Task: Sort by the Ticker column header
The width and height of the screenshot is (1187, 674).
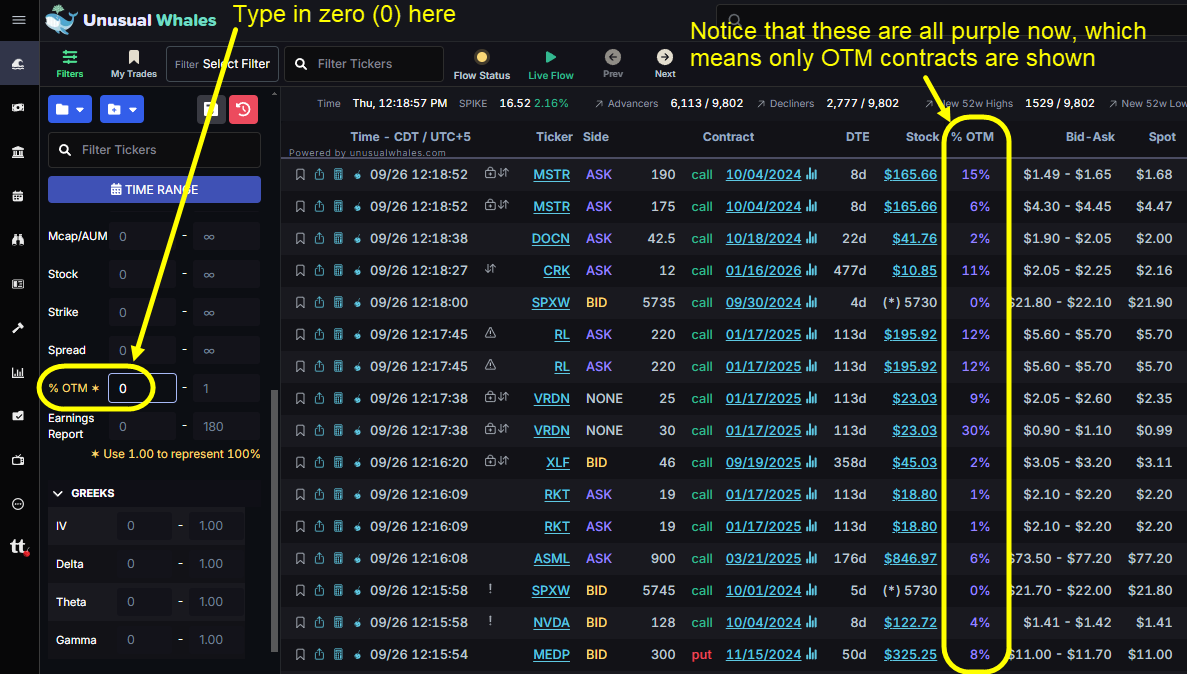Action: click(x=554, y=137)
